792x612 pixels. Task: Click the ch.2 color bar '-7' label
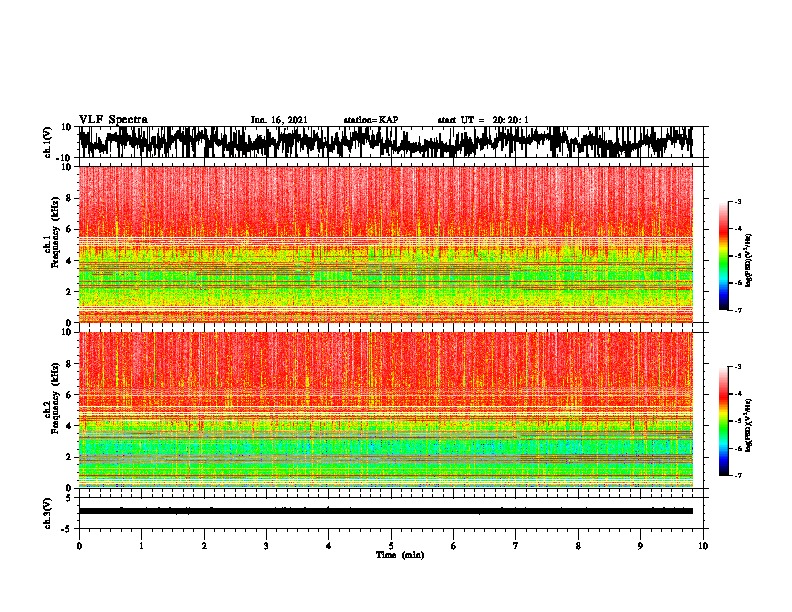(738, 476)
